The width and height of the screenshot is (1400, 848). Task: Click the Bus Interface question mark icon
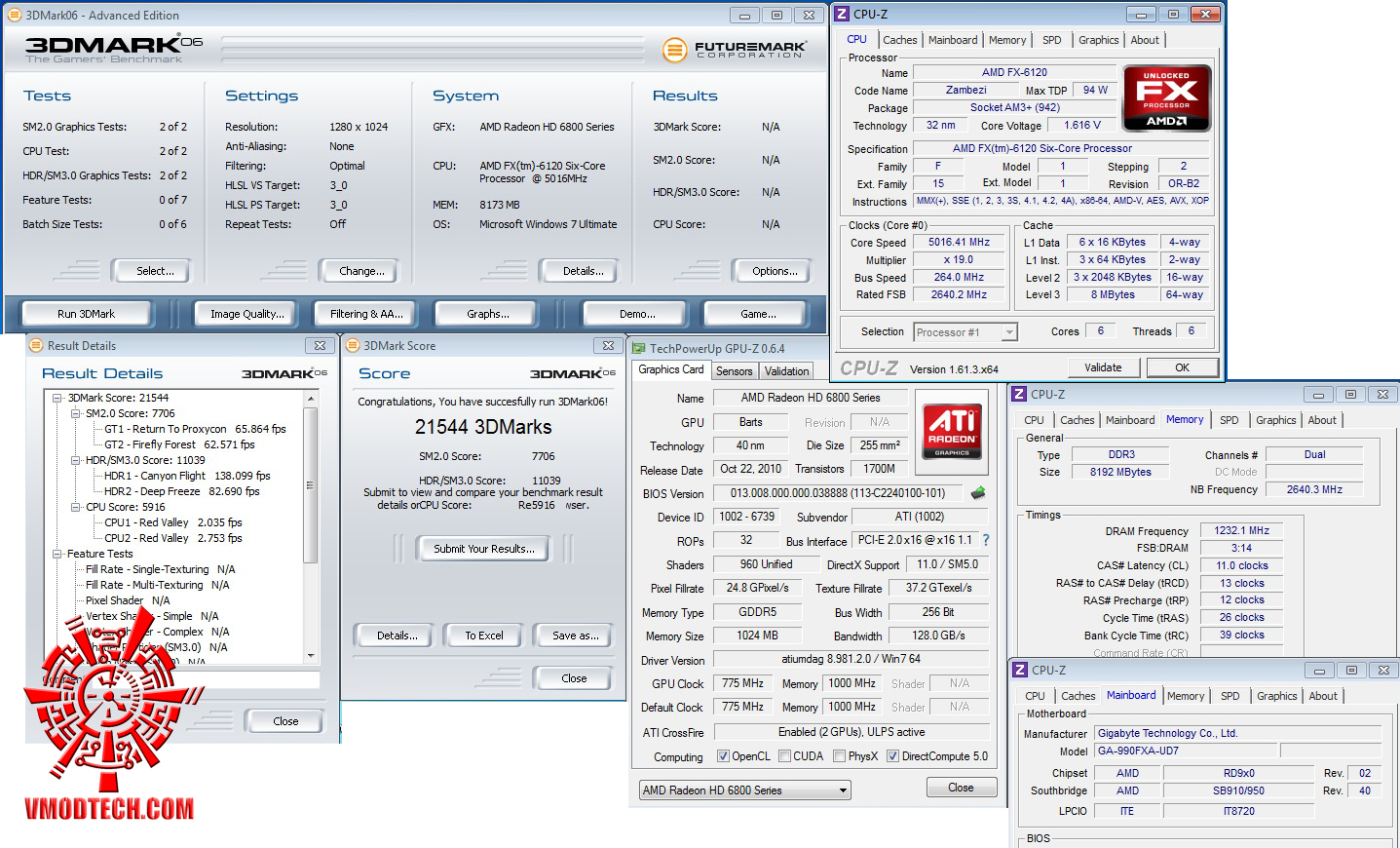pos(985,540)
